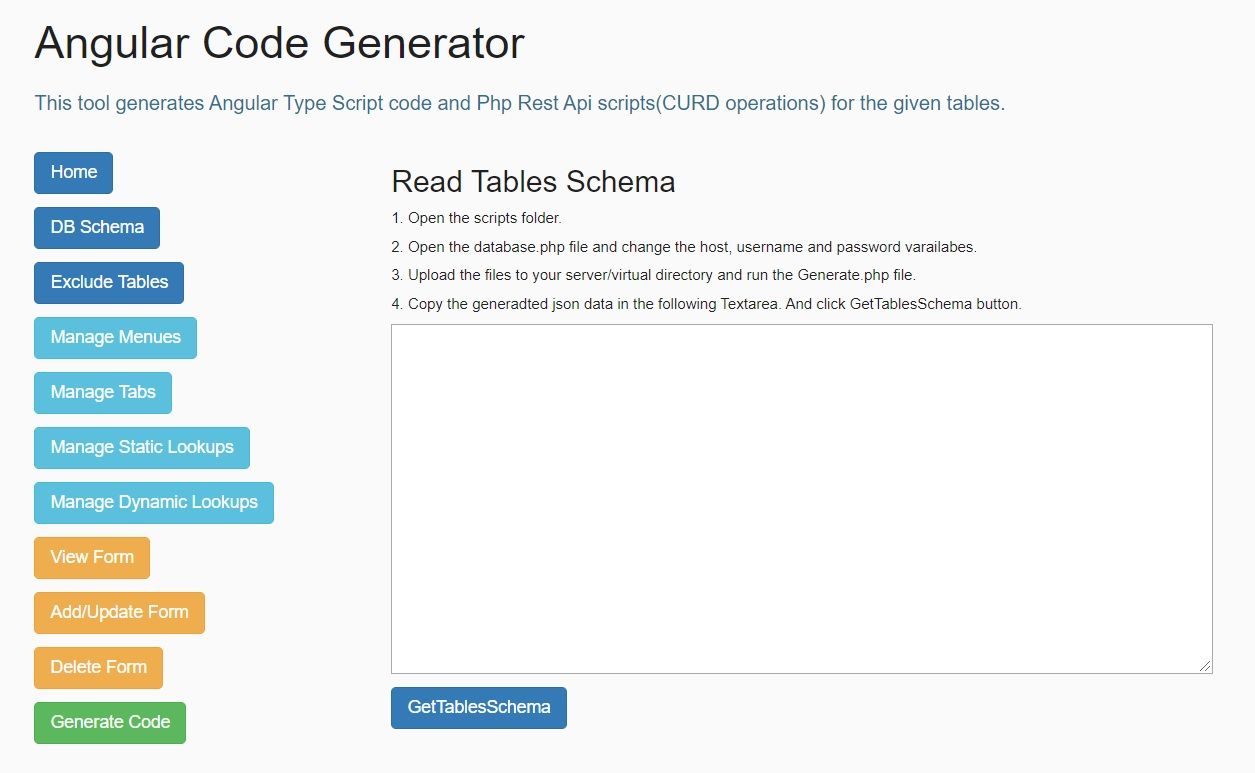Go to Manage Tabs
Image resolution: width=1255 pixels, height=773 pixels.
103,393
